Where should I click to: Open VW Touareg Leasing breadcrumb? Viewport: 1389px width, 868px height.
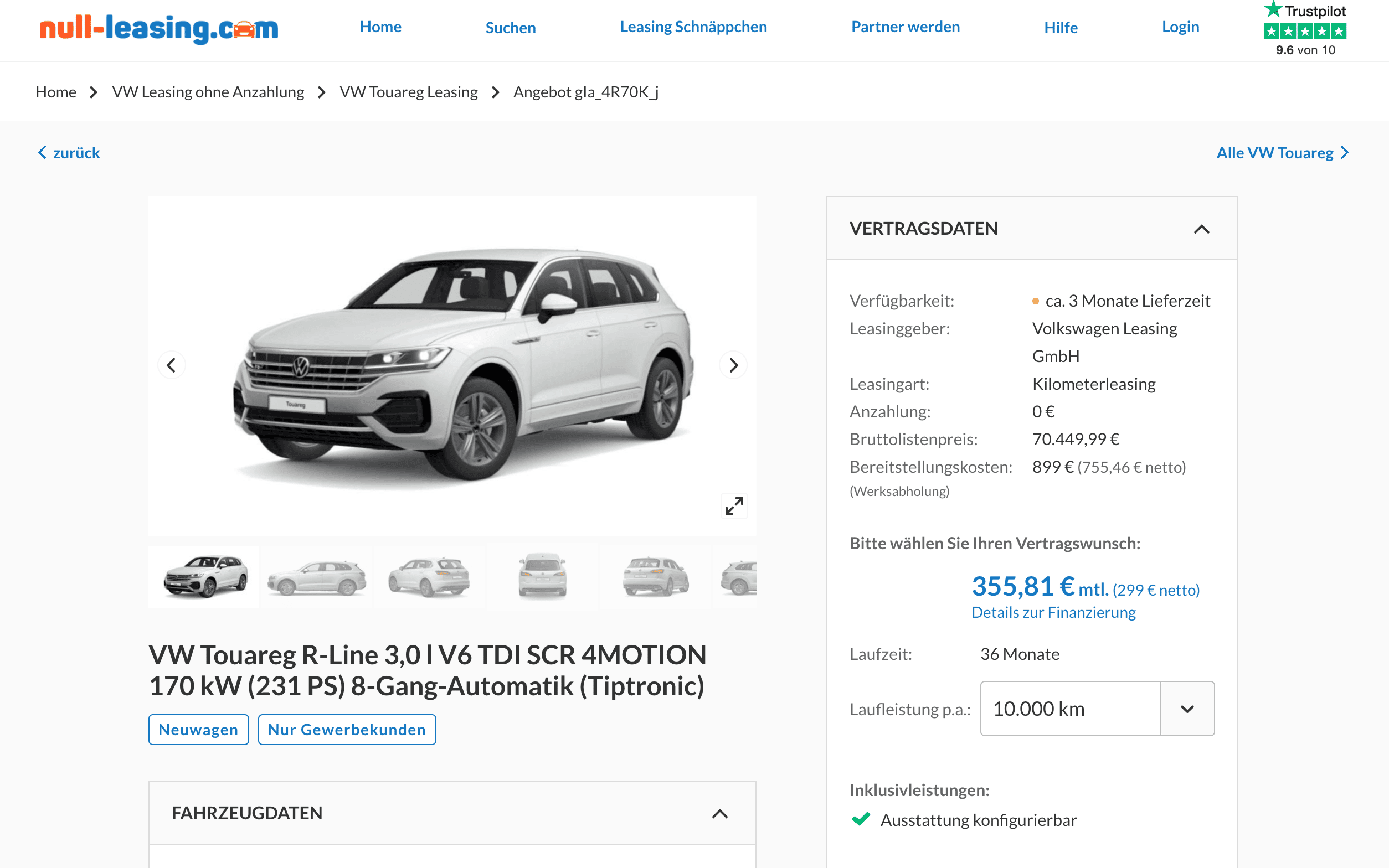(x=408, y=92)
